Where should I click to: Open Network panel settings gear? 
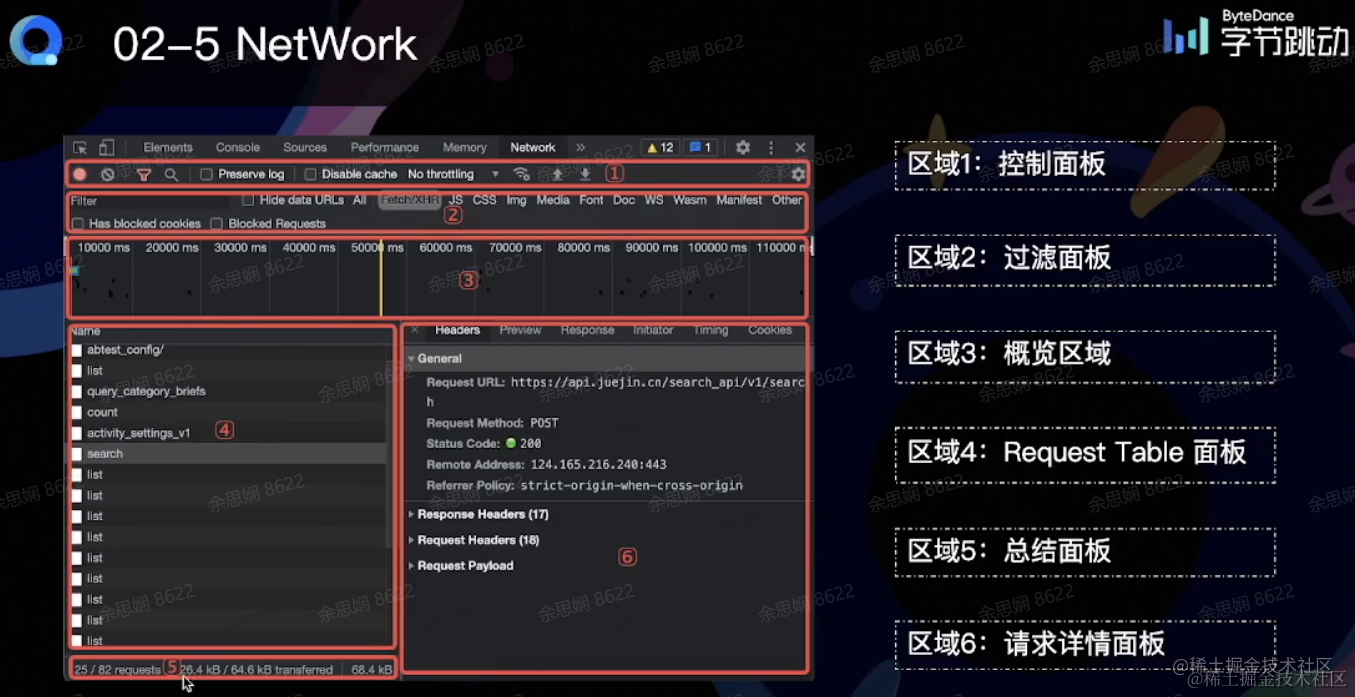pos(798,174)
